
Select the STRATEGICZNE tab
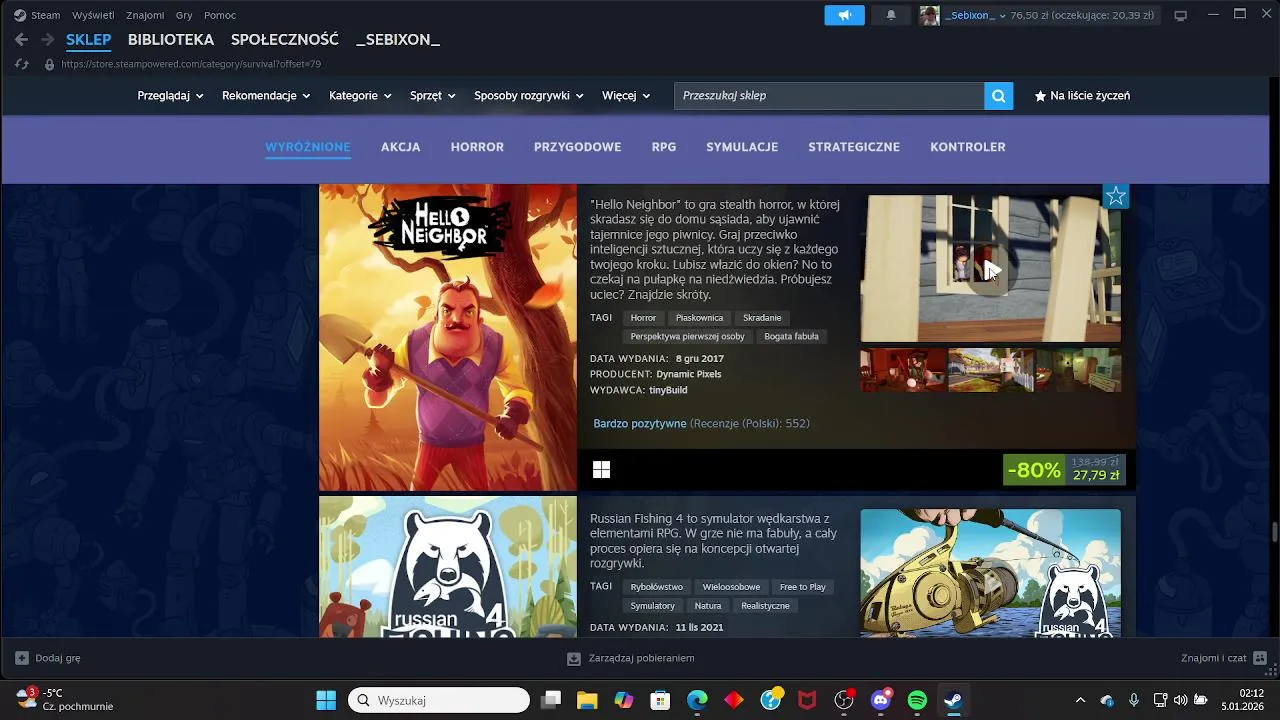pyautogui.click(x=854, y=147)
